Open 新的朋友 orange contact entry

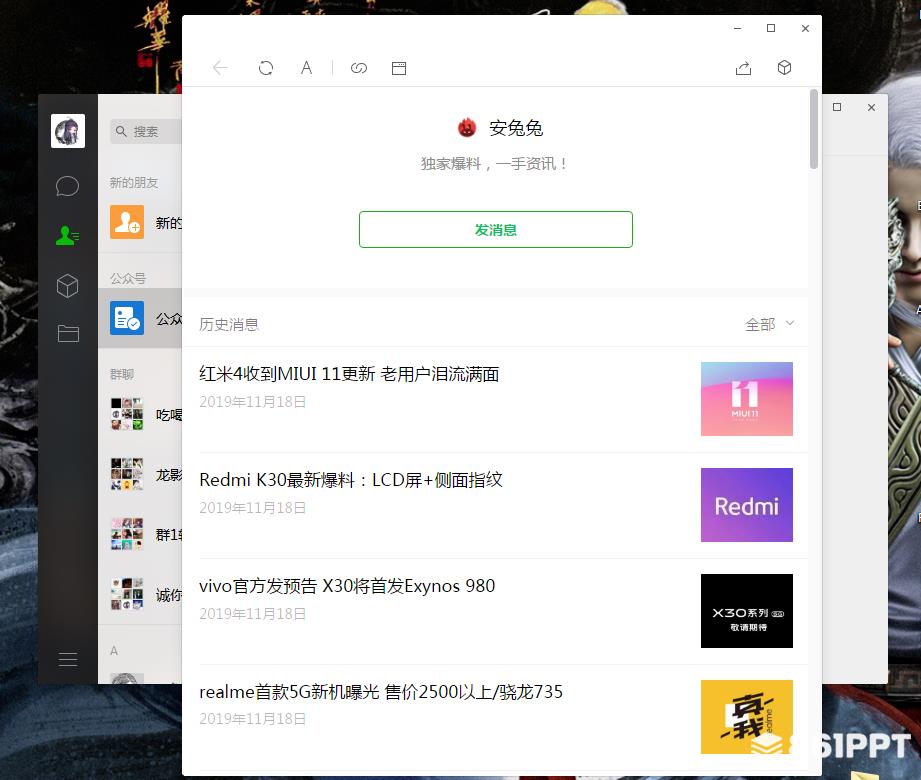(x=140, y=223)
